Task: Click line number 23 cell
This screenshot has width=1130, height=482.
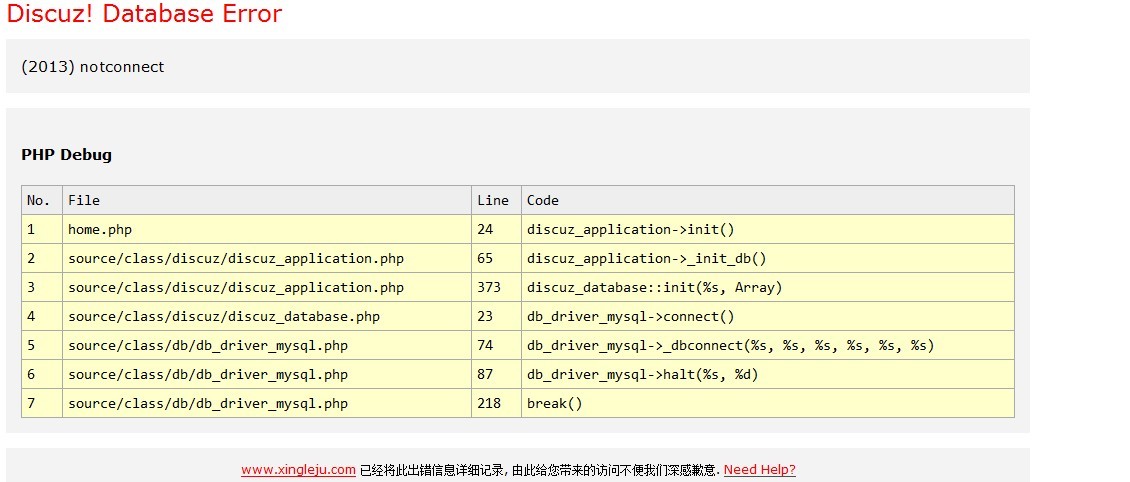Action: point(496,316)
